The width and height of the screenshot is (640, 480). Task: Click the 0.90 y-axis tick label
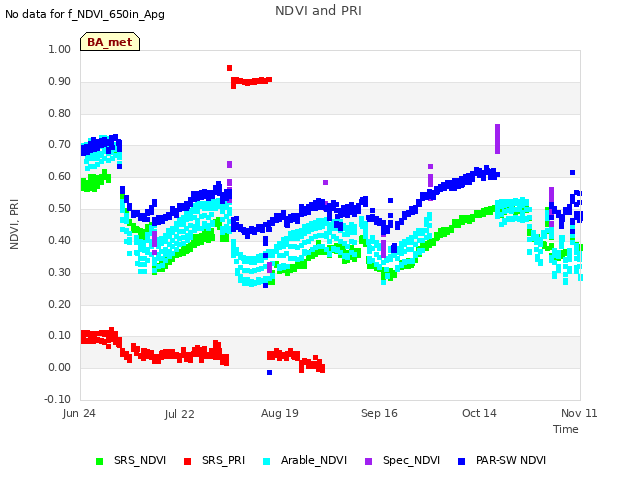pos(60,81)
